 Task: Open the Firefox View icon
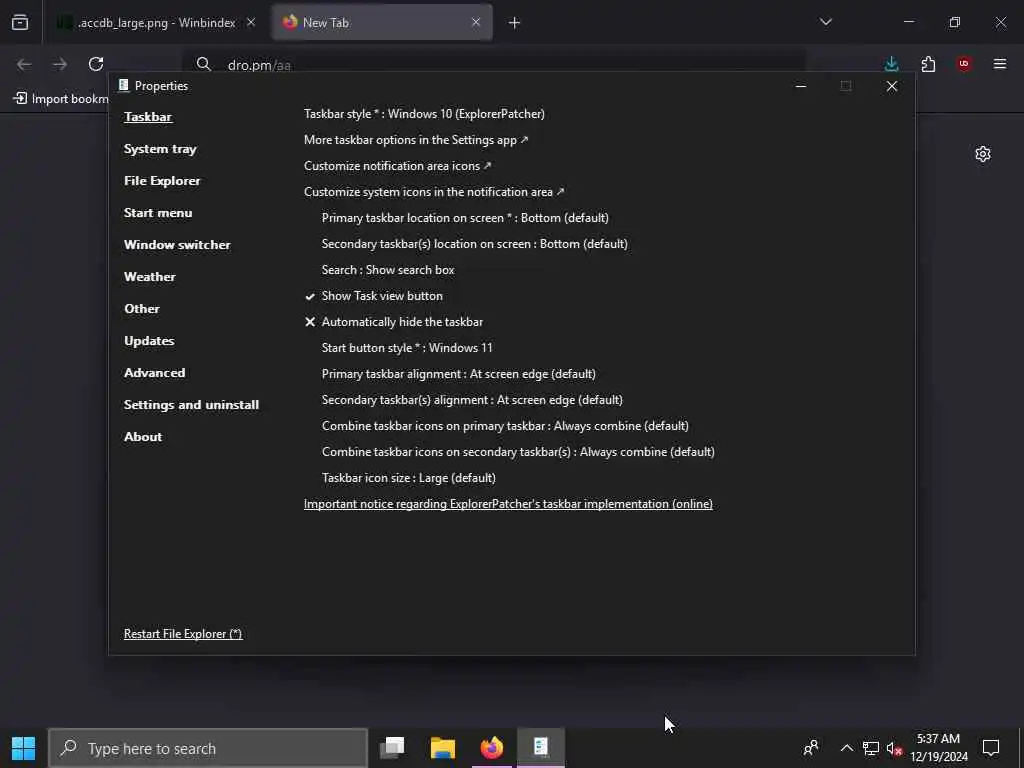click(20, 22)
